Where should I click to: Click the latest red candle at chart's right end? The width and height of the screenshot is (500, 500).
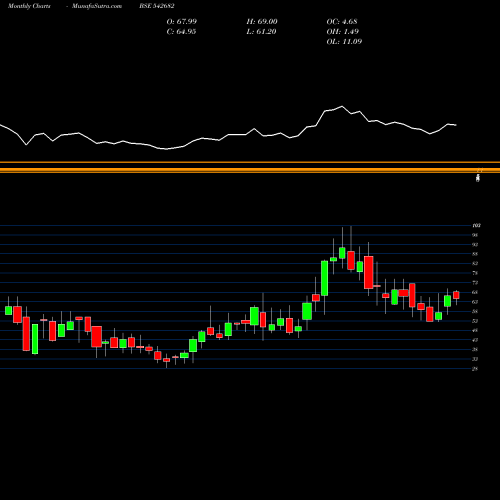[456, 295]
